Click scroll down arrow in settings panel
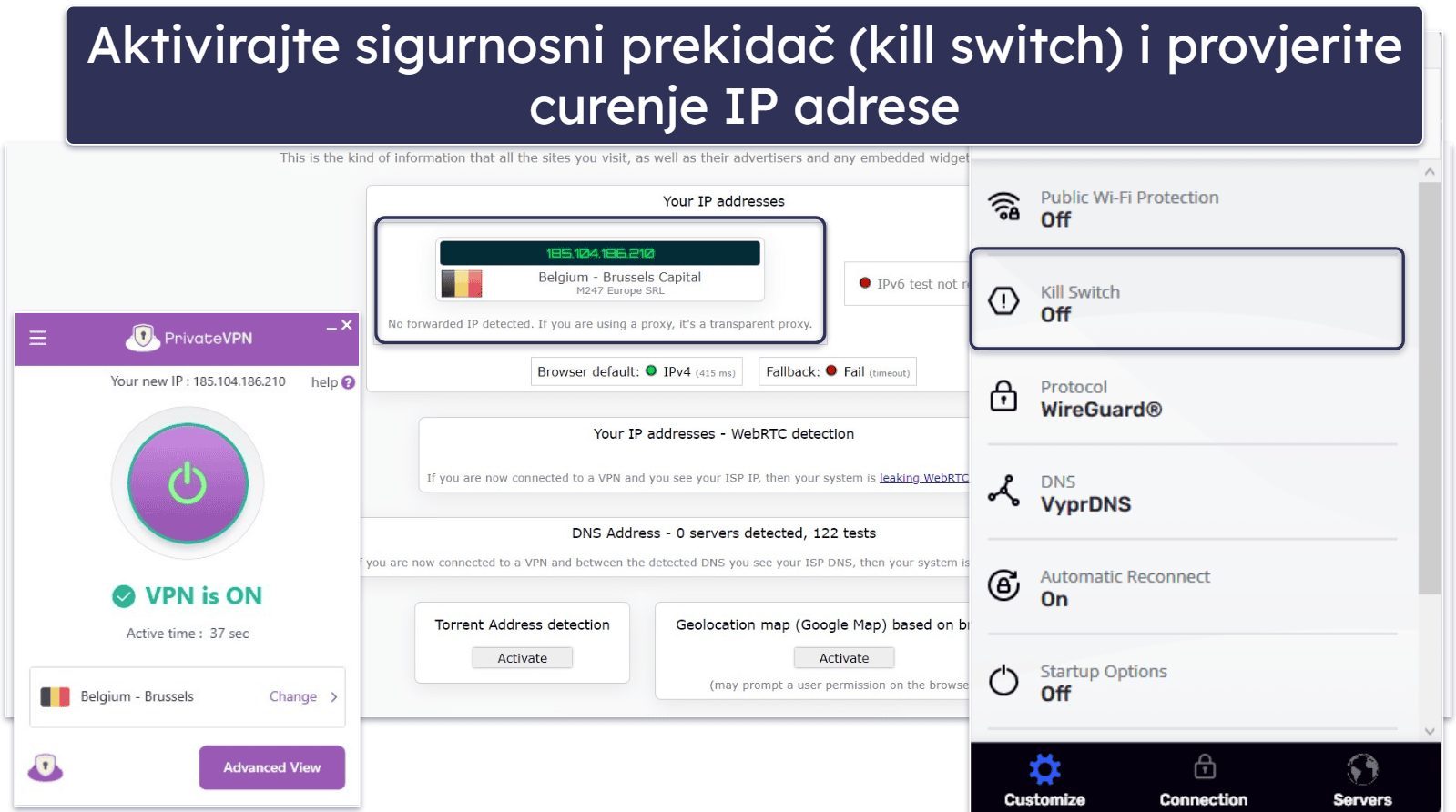The image size is (1456, 812). [x=1430, y=731]
